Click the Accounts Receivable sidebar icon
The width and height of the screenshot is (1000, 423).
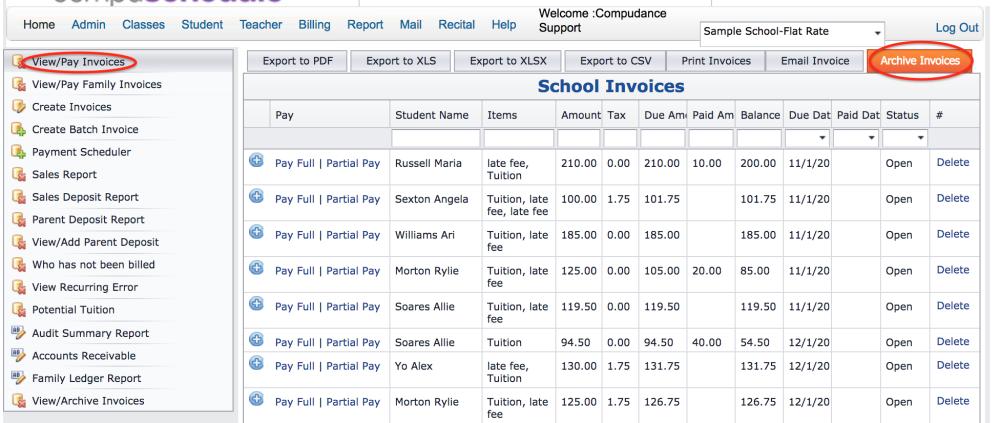click(18, 355)
